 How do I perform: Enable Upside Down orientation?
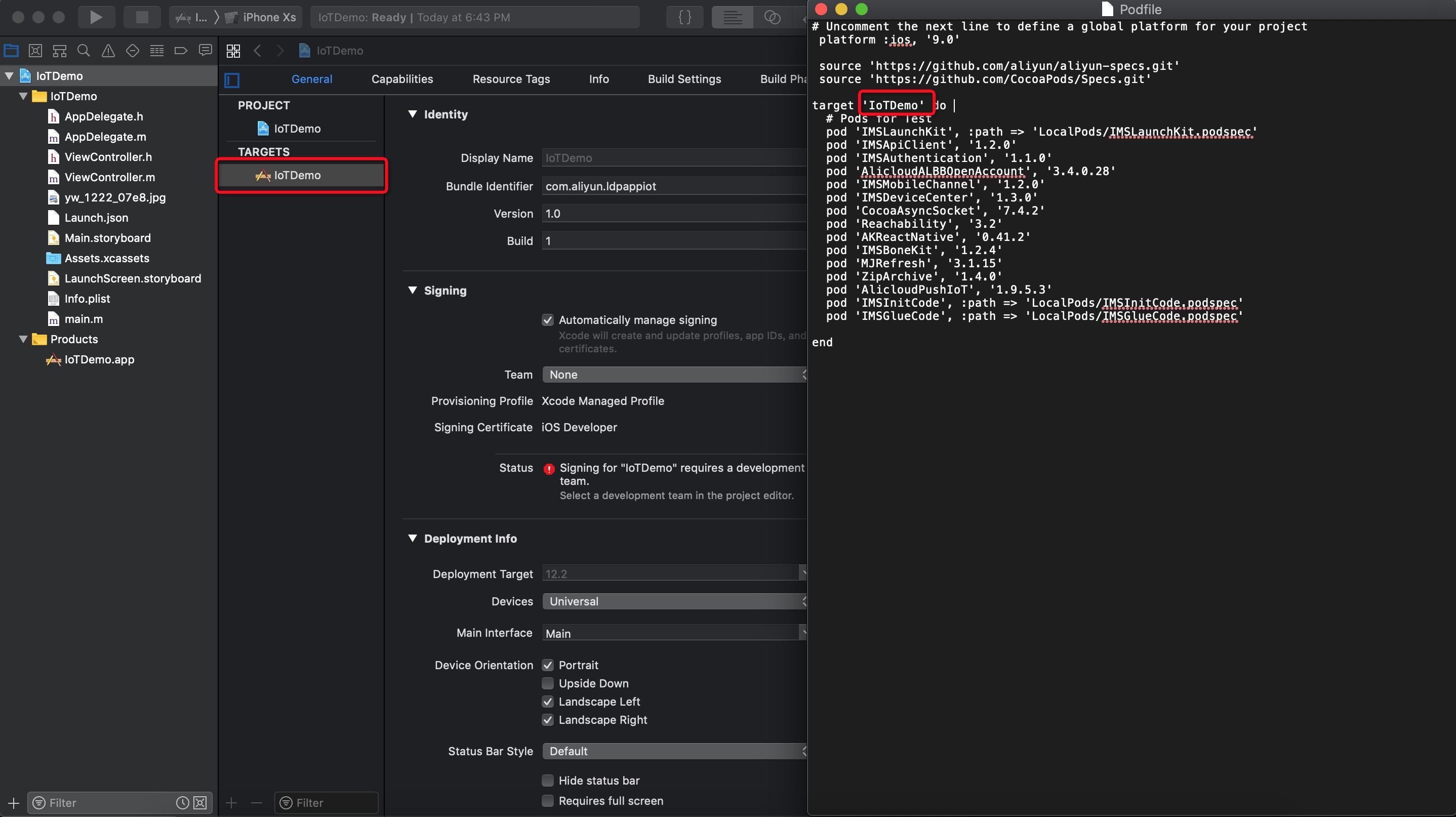pyautogui.click(x=548, y=683)
